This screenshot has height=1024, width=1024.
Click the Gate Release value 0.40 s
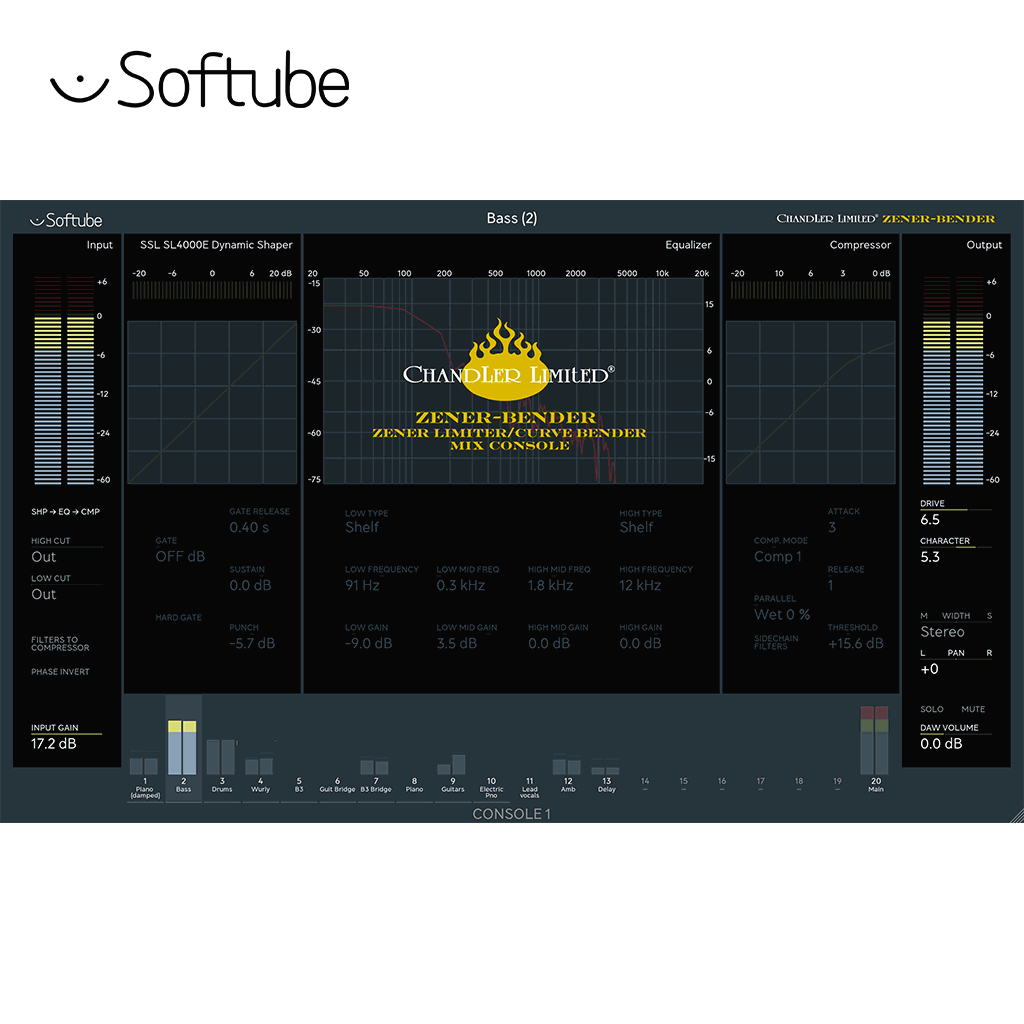click(x=249, y=528)
